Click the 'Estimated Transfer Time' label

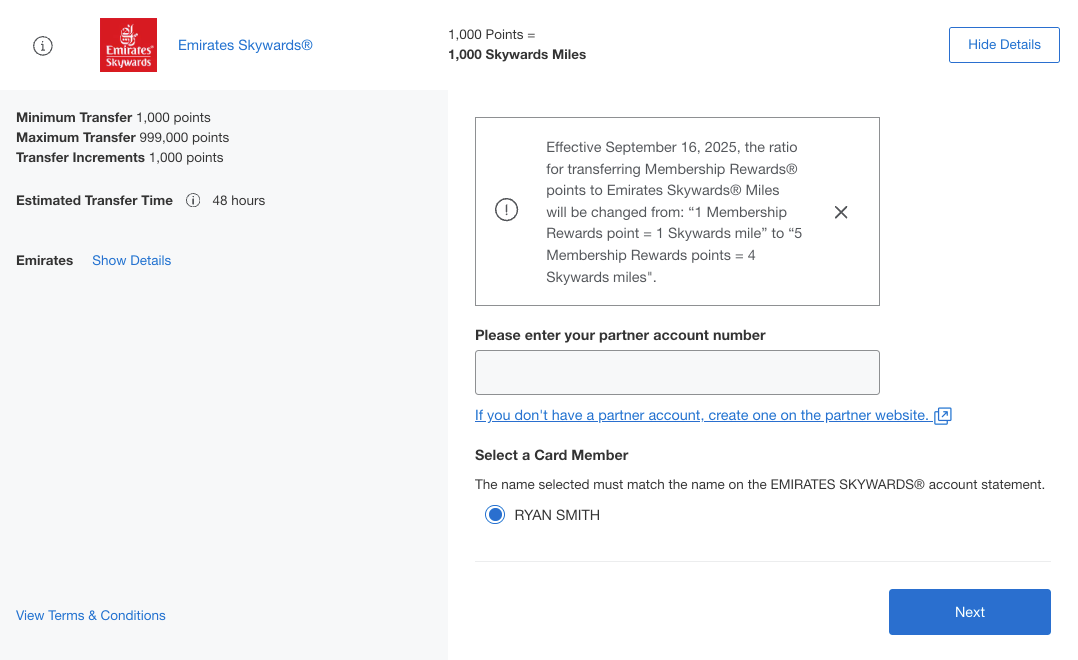(94, 201)
